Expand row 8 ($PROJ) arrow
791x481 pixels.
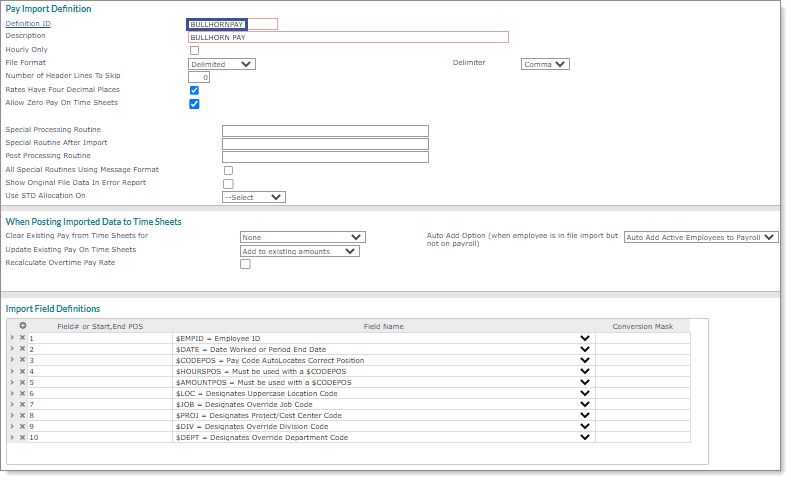tap(12, 415)
